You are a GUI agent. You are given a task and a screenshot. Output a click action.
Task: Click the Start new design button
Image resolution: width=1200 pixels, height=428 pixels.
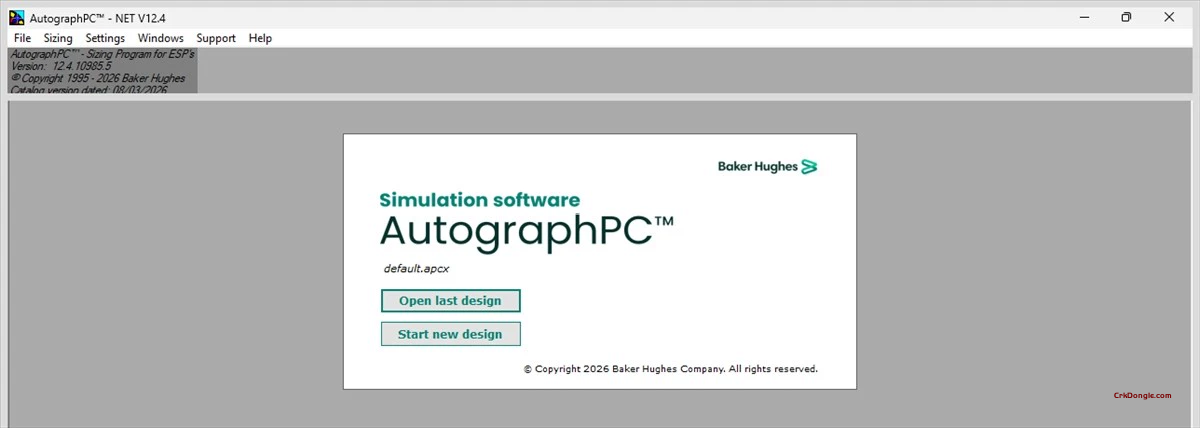pos(450,334)
